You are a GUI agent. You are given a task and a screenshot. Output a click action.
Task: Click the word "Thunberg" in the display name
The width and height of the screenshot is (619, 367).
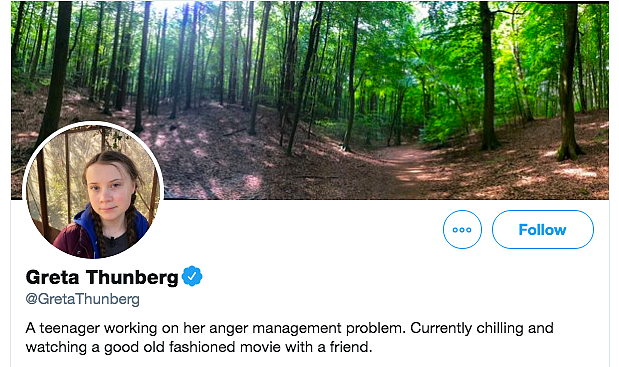point(132,277)
